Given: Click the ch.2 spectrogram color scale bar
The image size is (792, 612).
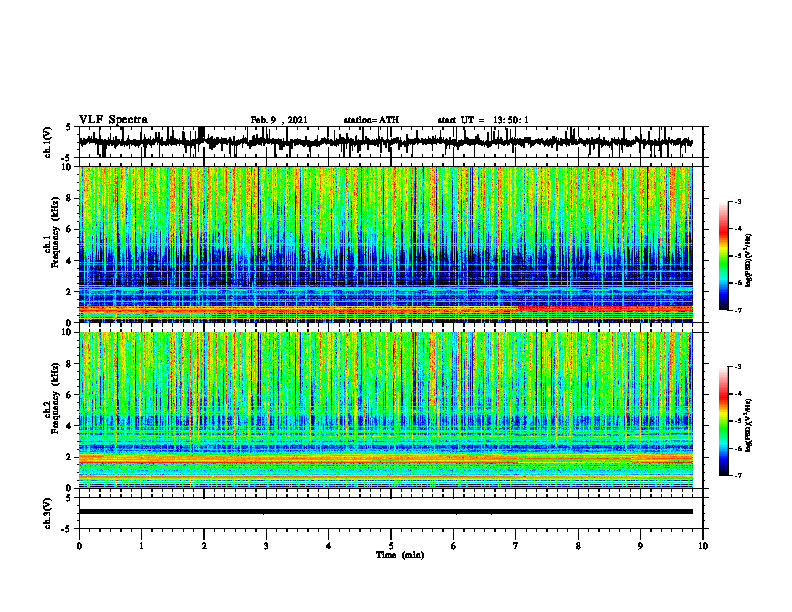Looking at the screenshot, I should [724, 421].
